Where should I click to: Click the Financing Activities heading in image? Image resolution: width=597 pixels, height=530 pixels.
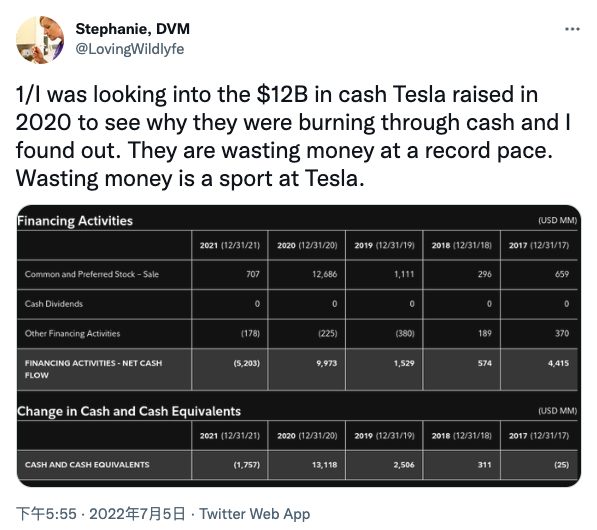pyautogui.click(x=75, y=221)
